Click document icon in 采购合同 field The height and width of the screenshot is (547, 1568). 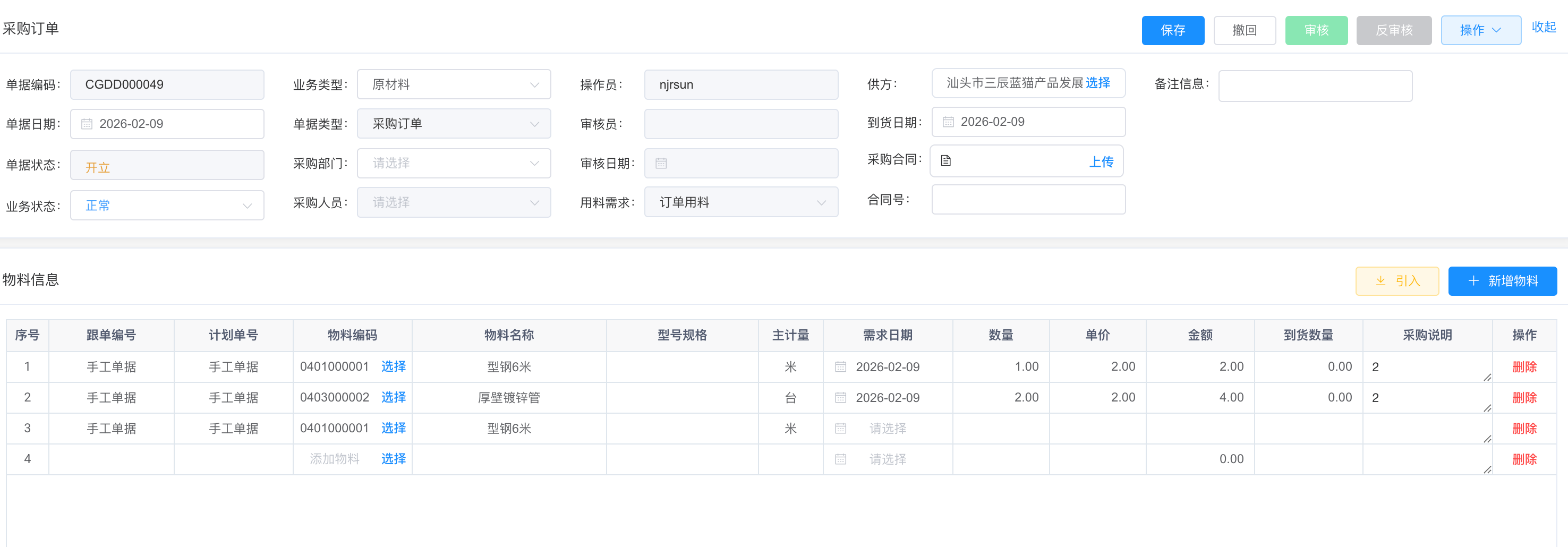pos(946,161)
